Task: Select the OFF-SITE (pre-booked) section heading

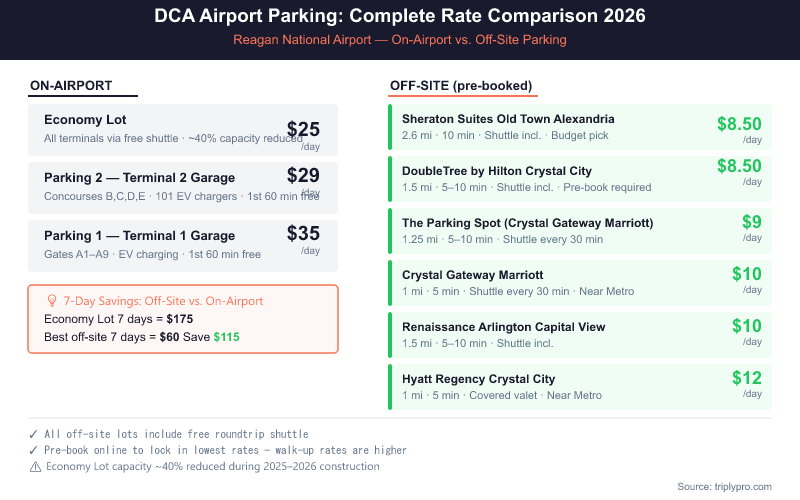Action: tap(460, 86)
